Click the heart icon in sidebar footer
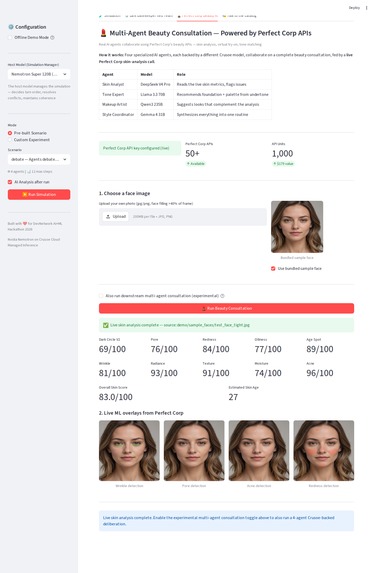This screenshot has height=573, width=375. (25, 224)
